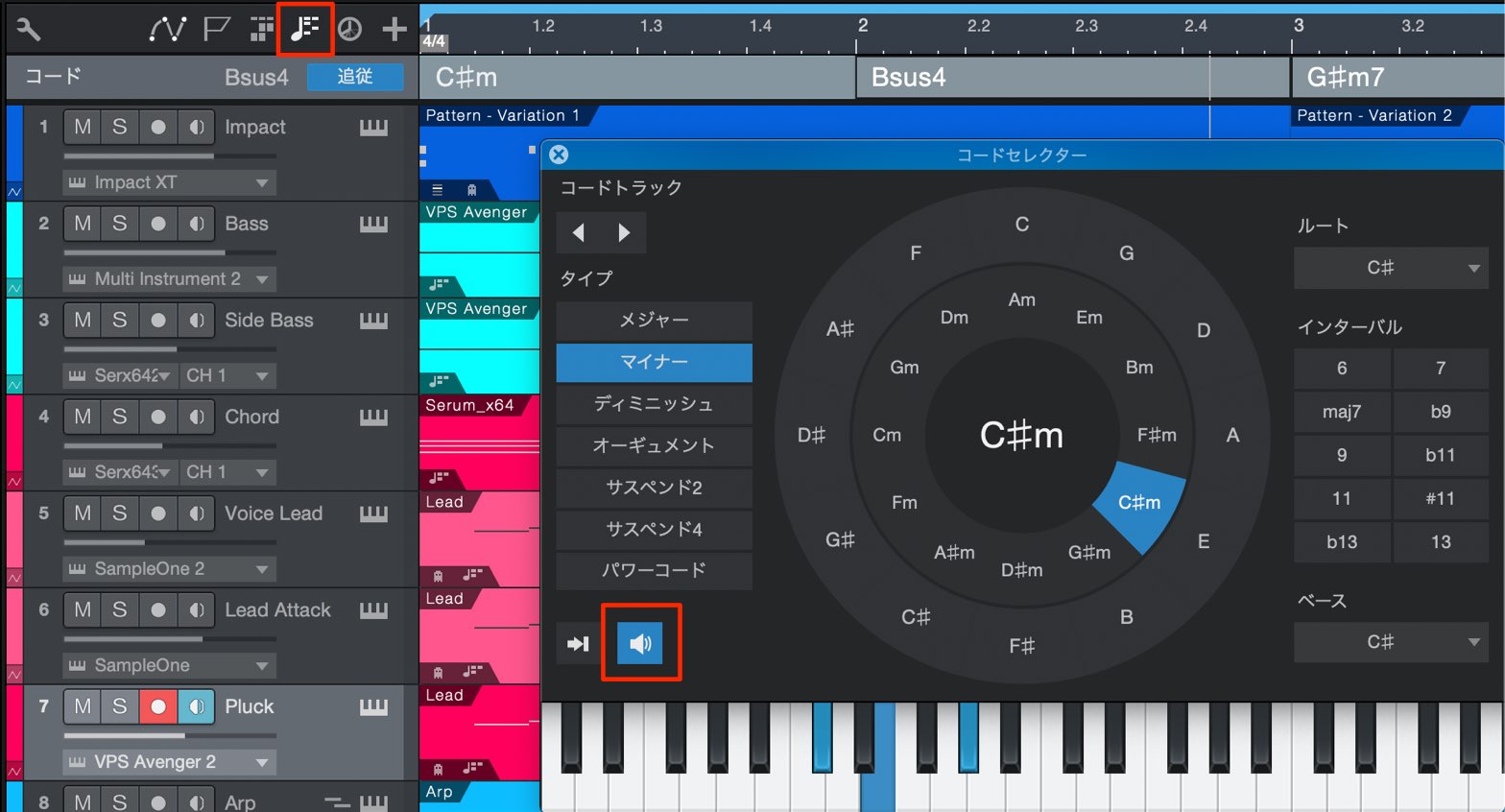Toggle the 追従 follow button

coord(355,77)
